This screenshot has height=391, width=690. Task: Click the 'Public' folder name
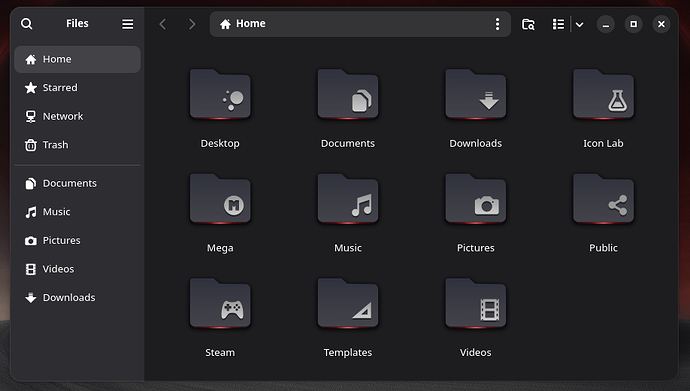603,248
